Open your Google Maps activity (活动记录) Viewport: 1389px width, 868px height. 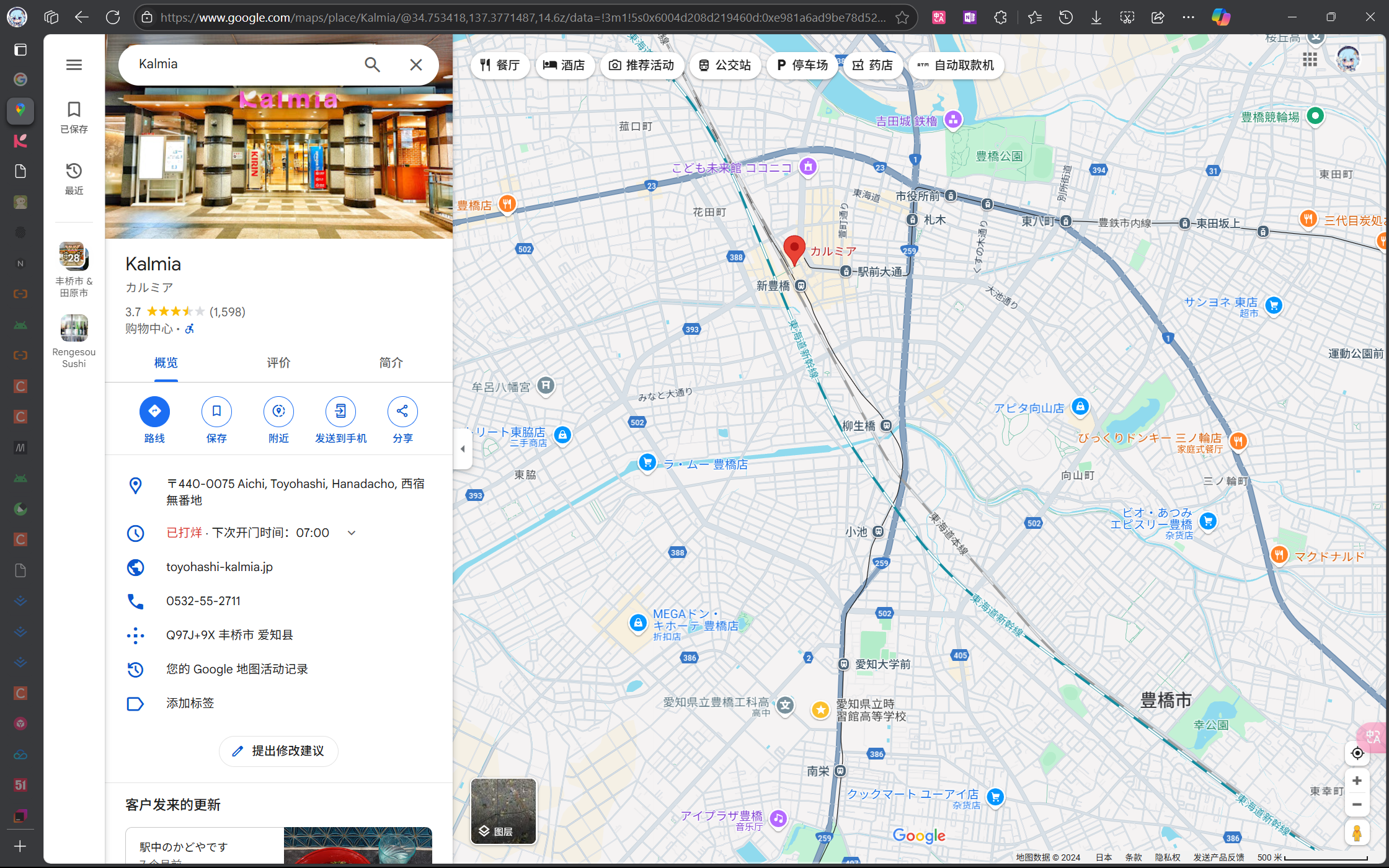tap(237, 669)
